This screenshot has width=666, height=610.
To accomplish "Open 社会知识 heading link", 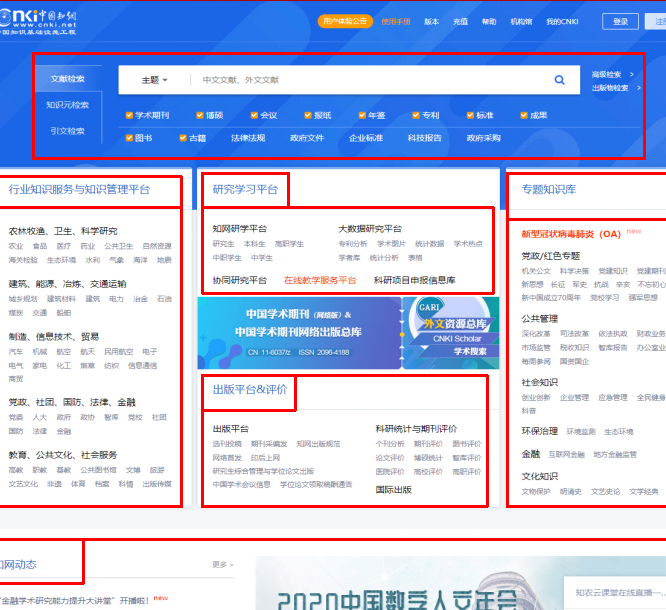I will click(539, 382).
